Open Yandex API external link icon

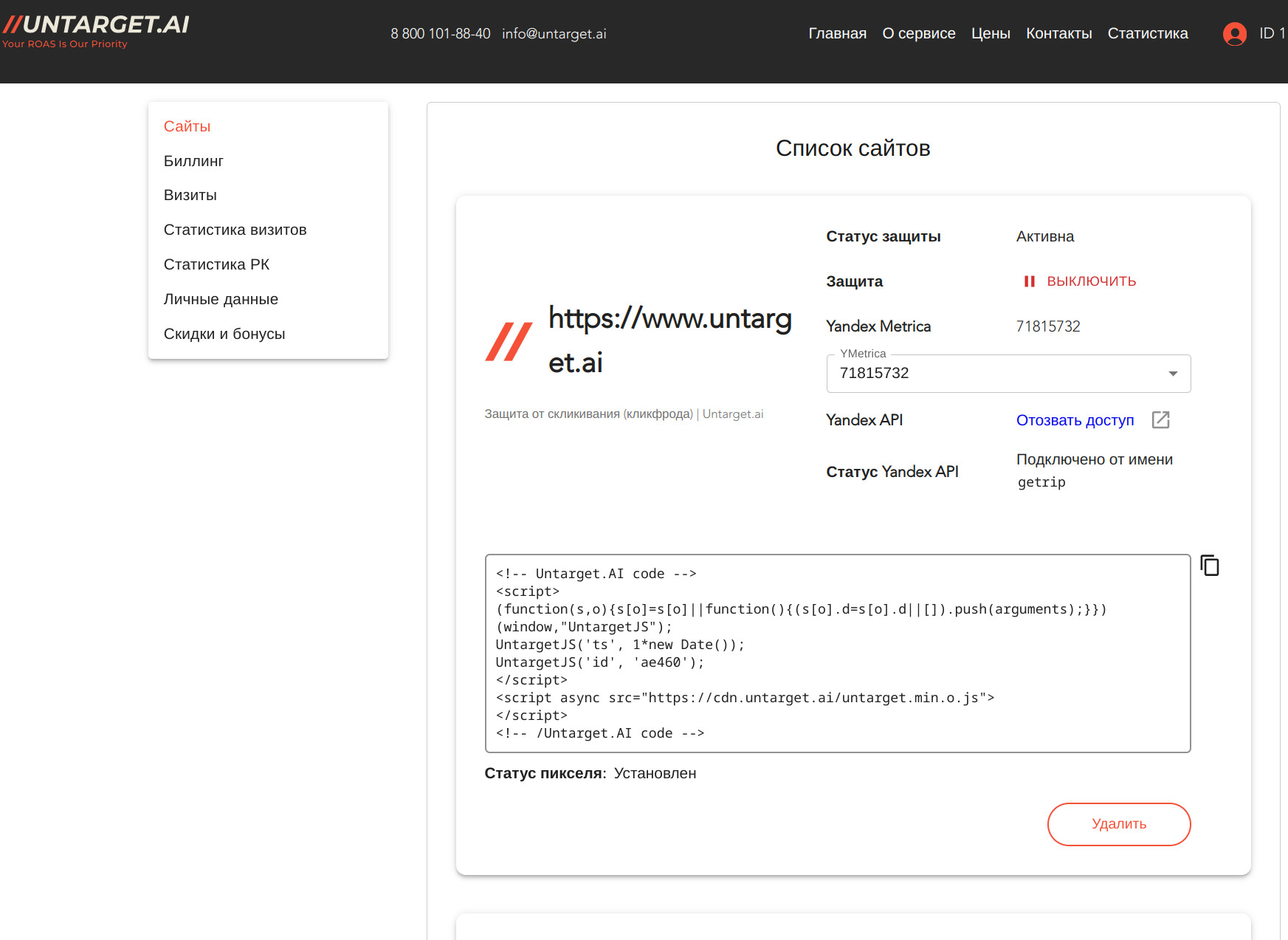[x=1161, y=419]
